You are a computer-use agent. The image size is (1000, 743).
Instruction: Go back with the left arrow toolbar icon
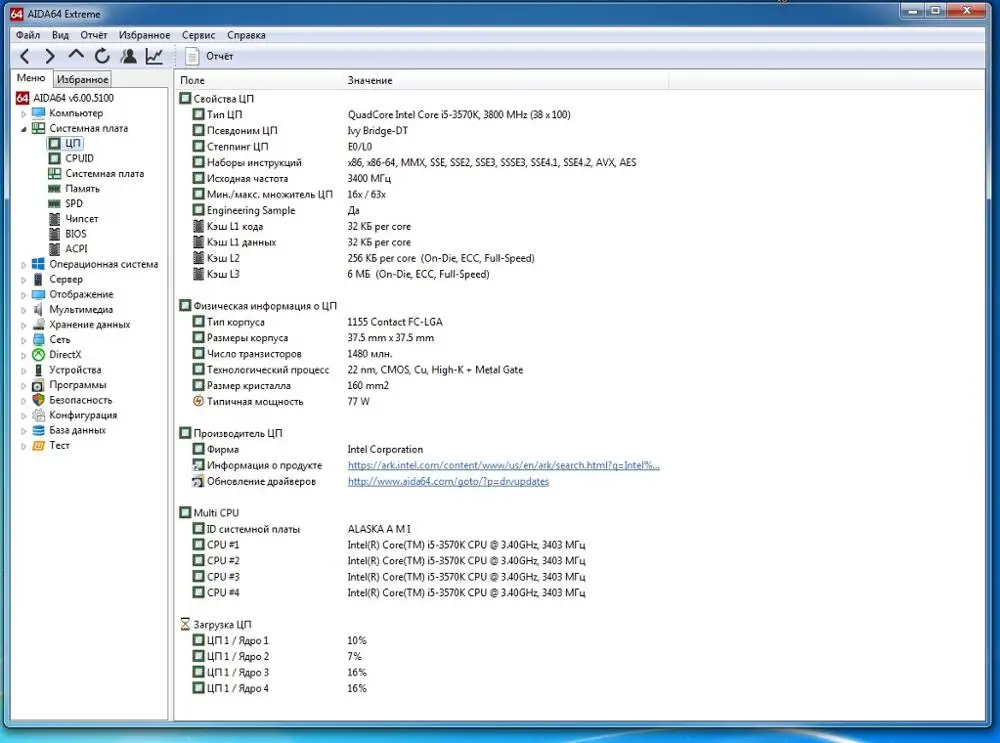pos(24,56)
